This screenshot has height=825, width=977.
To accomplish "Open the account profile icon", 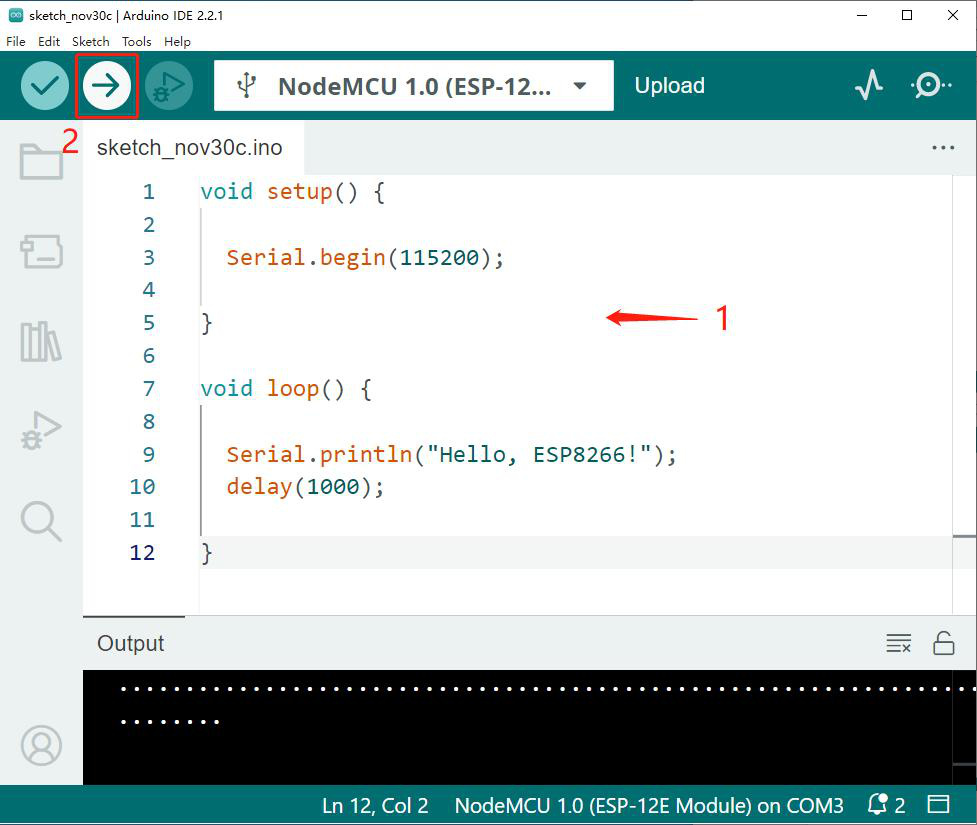I will [x=41, y=745].
